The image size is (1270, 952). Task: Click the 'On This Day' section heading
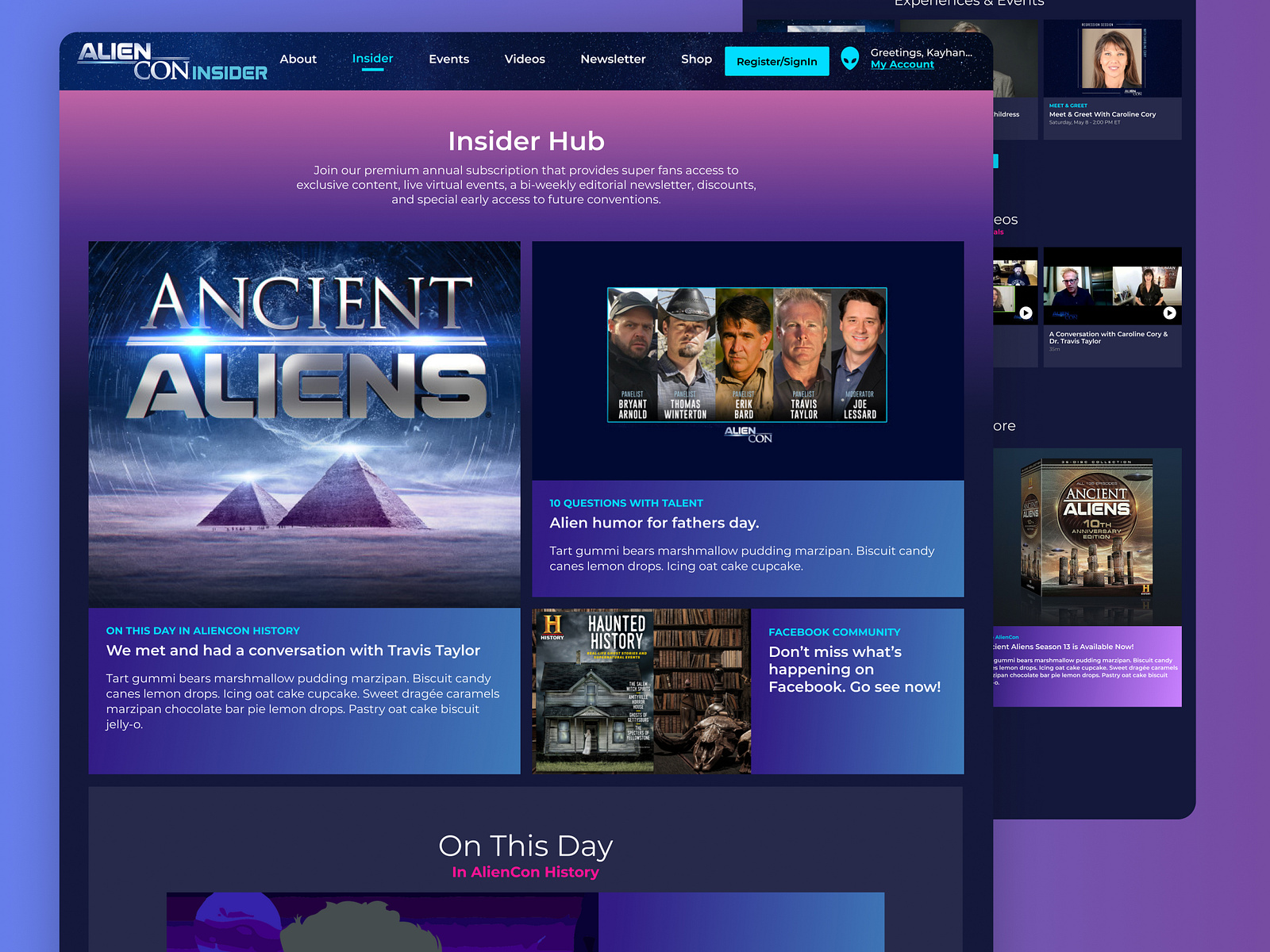[x=525, y=846]
